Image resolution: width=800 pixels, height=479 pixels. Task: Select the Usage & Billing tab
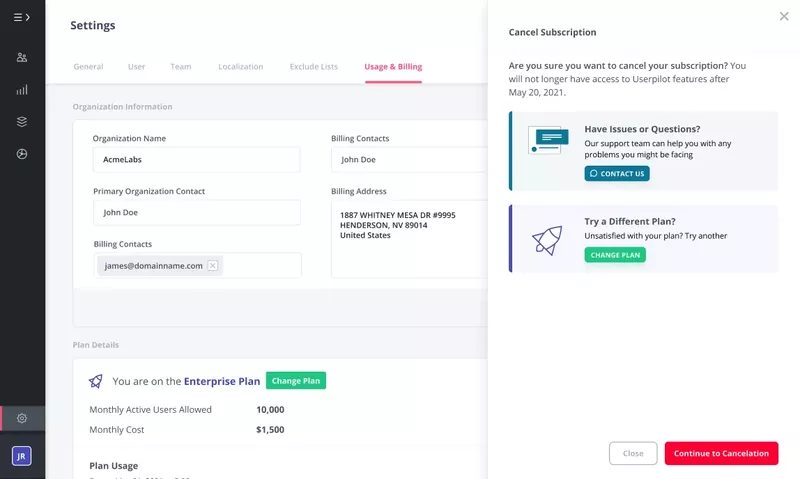point(393,66)
